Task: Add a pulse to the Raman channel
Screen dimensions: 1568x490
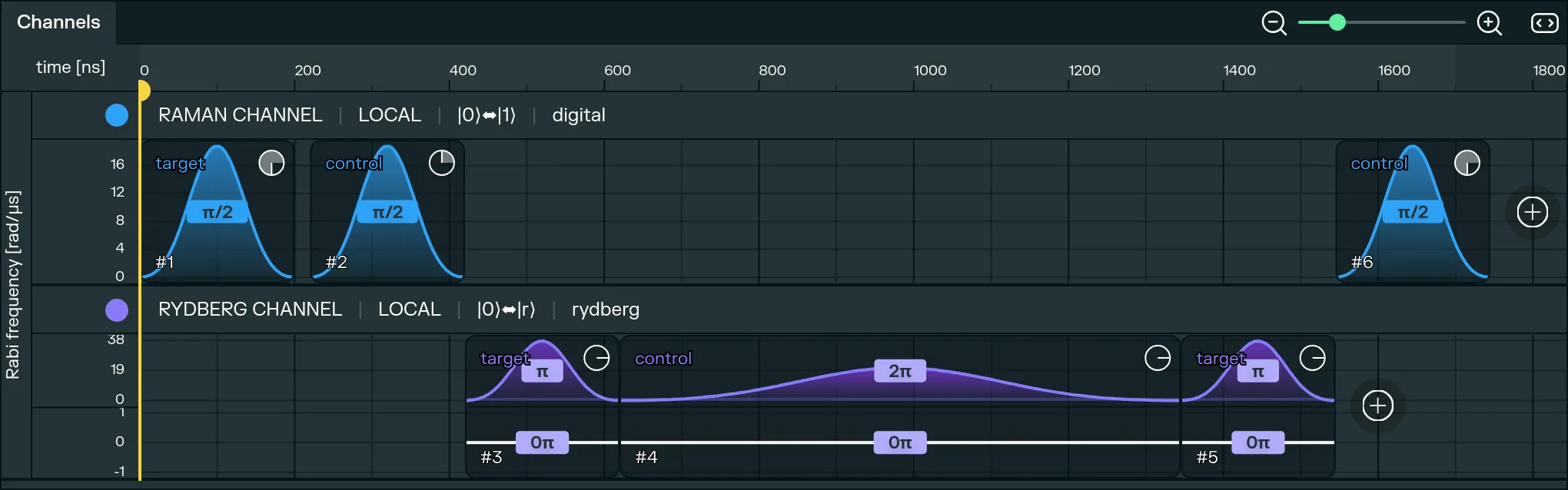Action: click(x=1532, y=212)
